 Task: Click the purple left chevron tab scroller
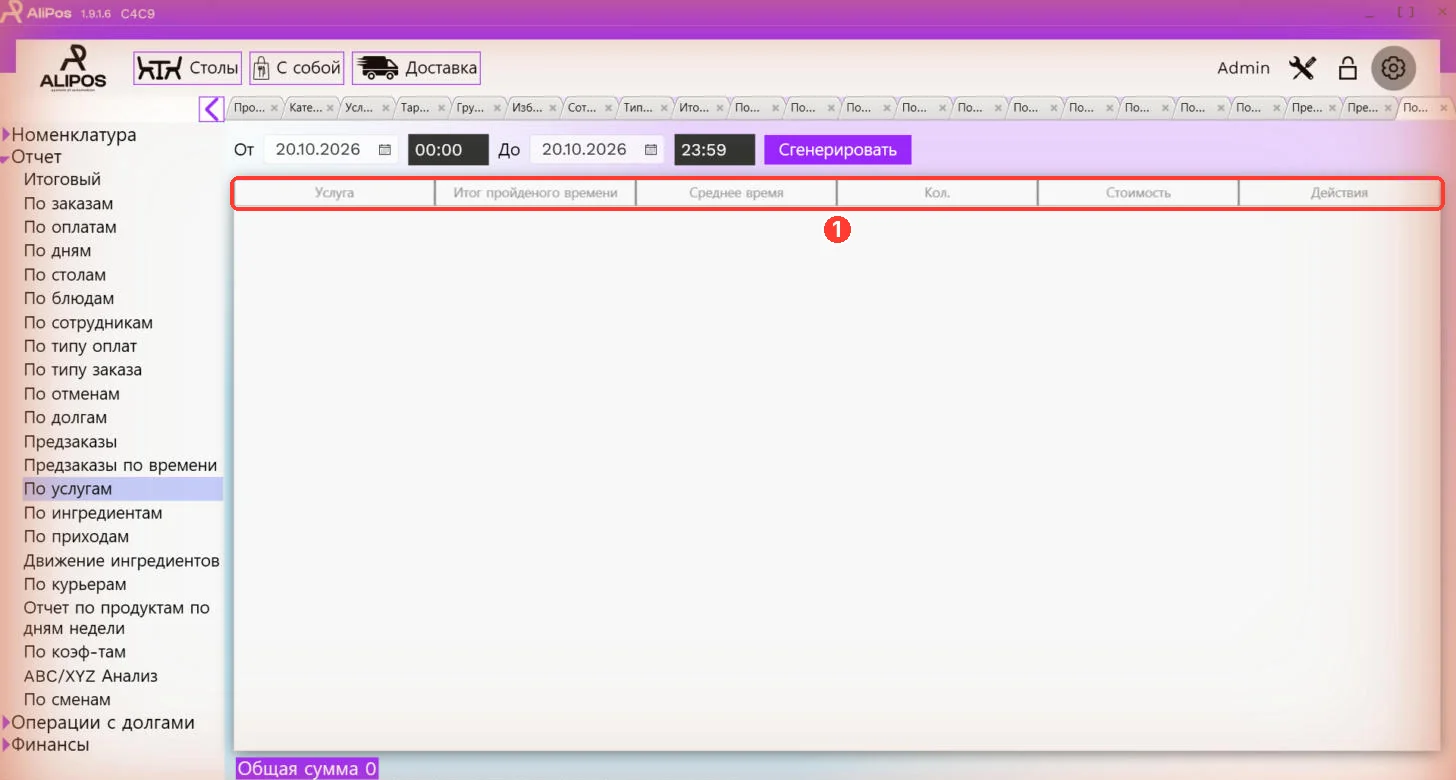(212, 108)
